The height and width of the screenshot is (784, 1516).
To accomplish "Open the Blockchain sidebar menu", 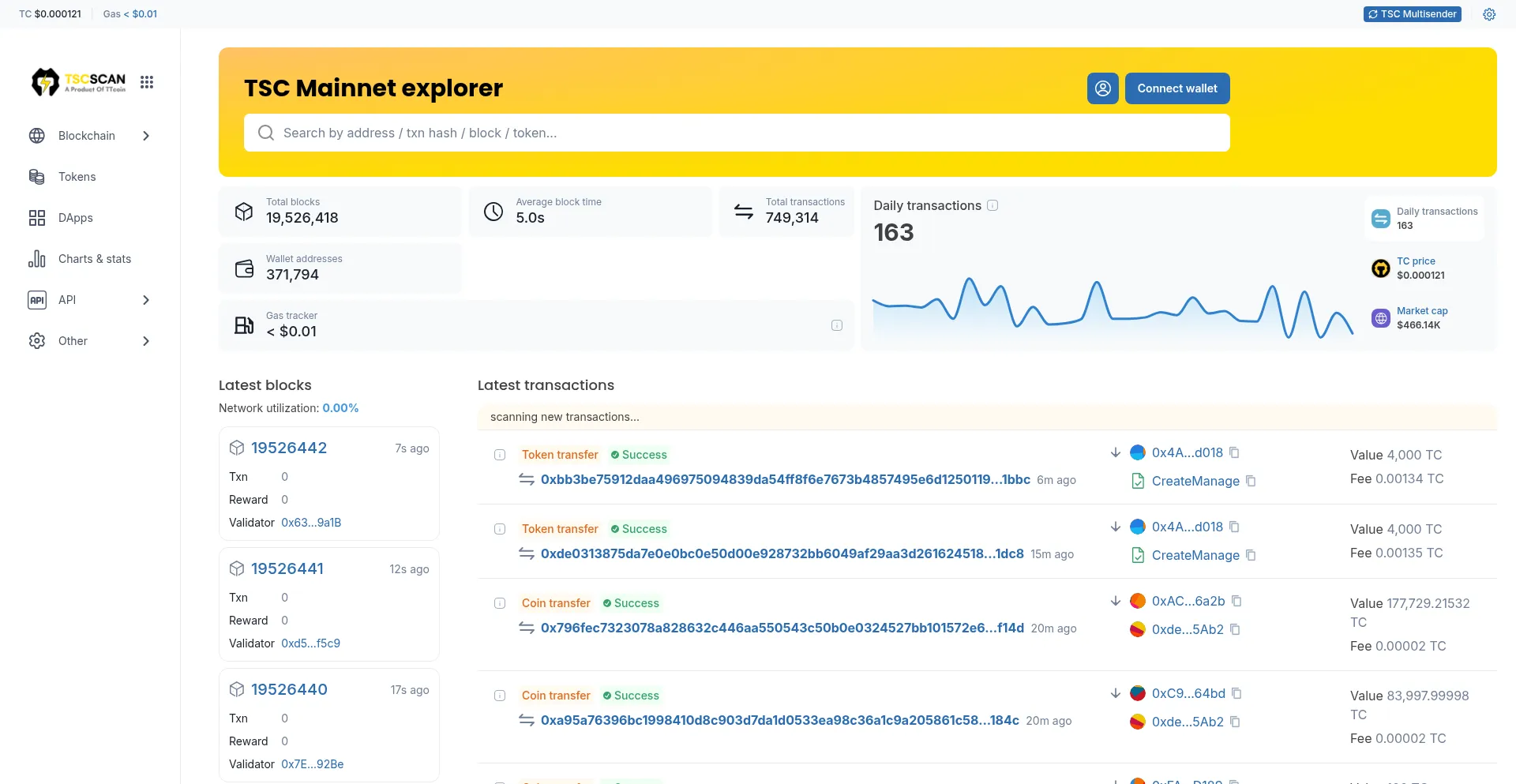I will [90, 136].
